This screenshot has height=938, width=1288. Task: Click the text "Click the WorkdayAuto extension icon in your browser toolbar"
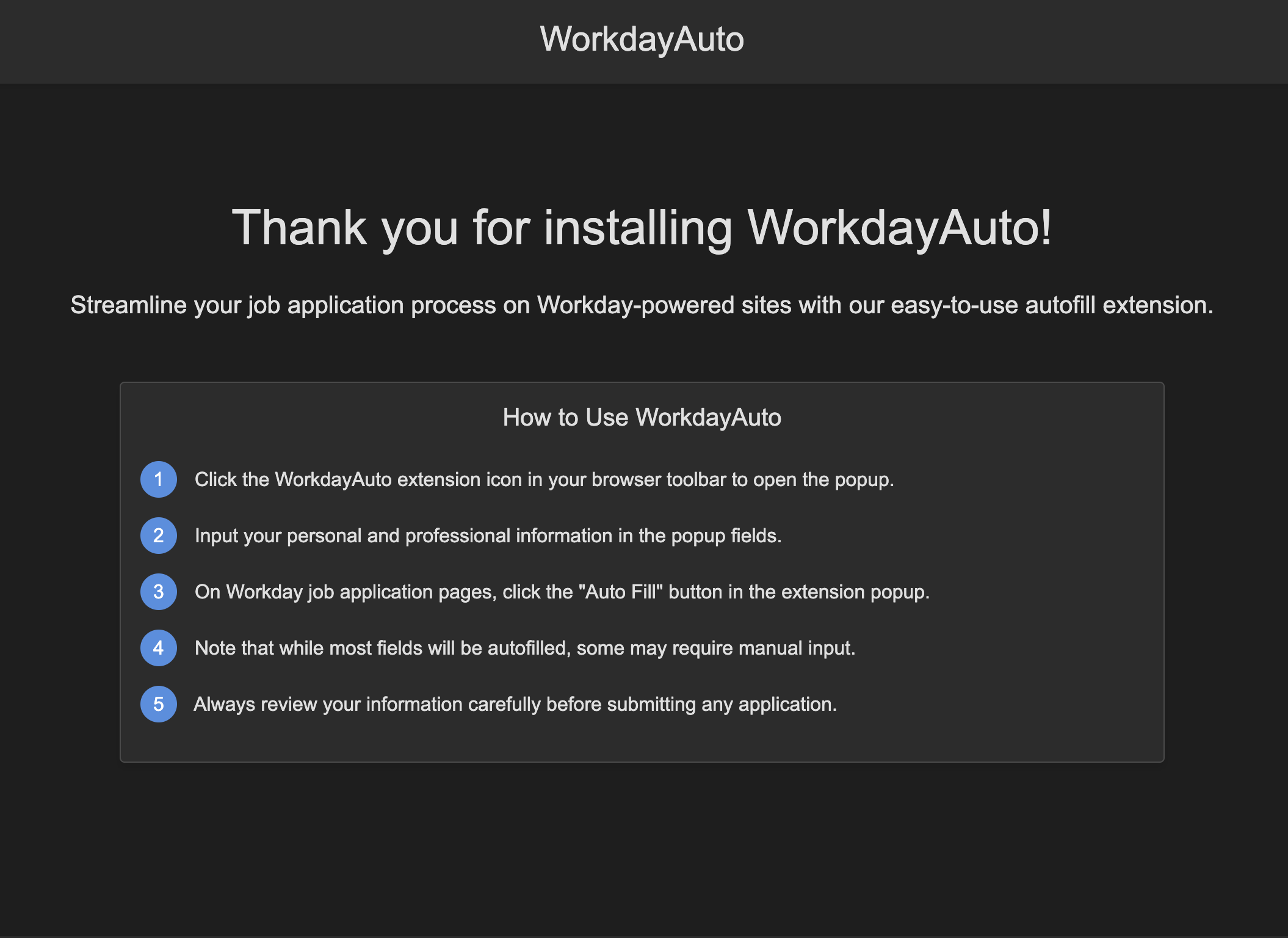pos(545,480)
